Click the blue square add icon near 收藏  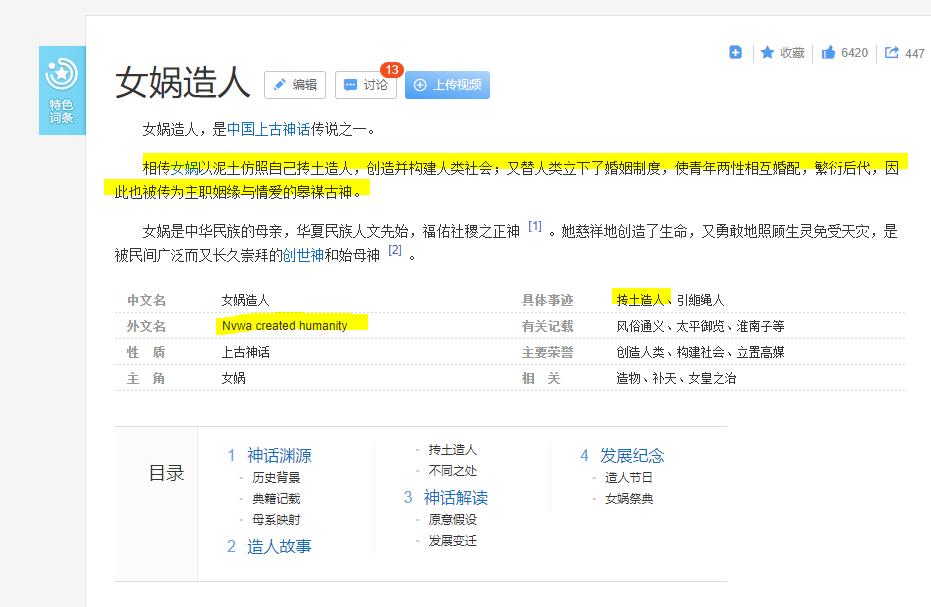pyautogui.click(x=736, y=52)
